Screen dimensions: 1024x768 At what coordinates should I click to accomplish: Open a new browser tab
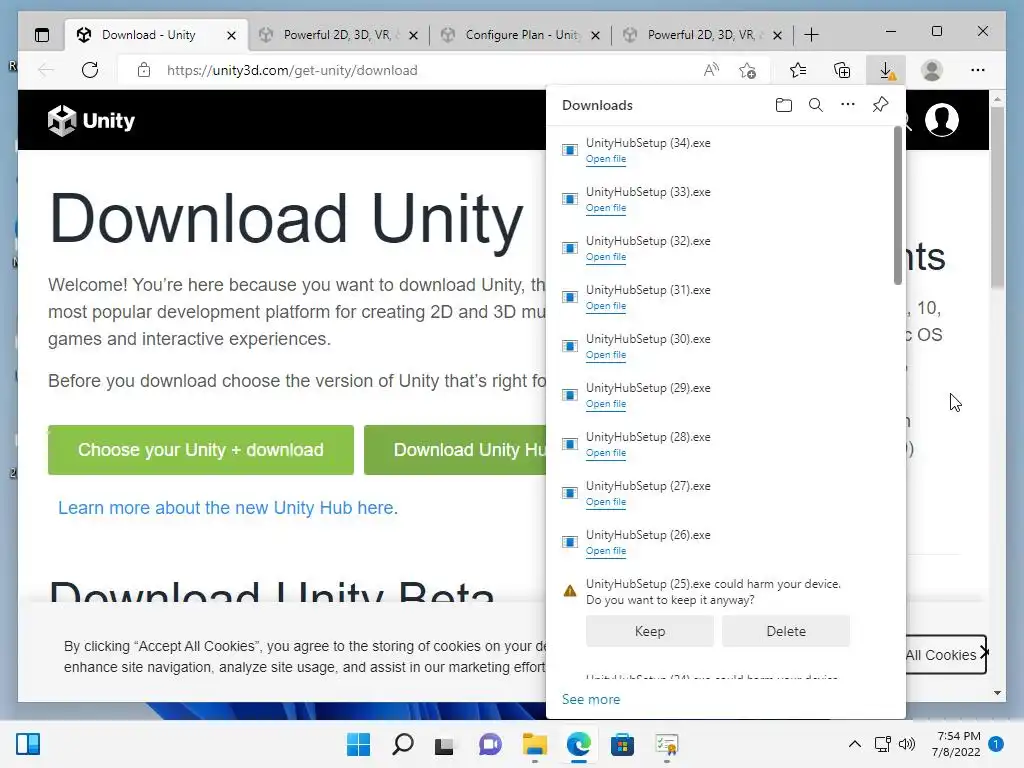click(x=811, y=35)
